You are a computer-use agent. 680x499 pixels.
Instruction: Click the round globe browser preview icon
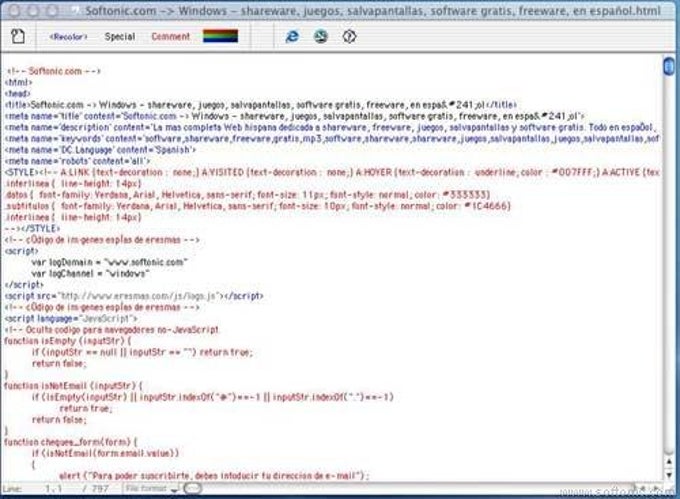(x=321, y=36)
